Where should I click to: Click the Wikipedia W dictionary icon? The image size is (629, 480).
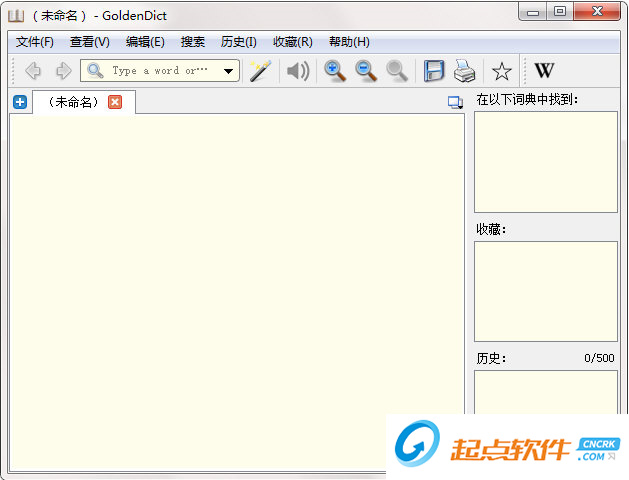coord(544,71)
